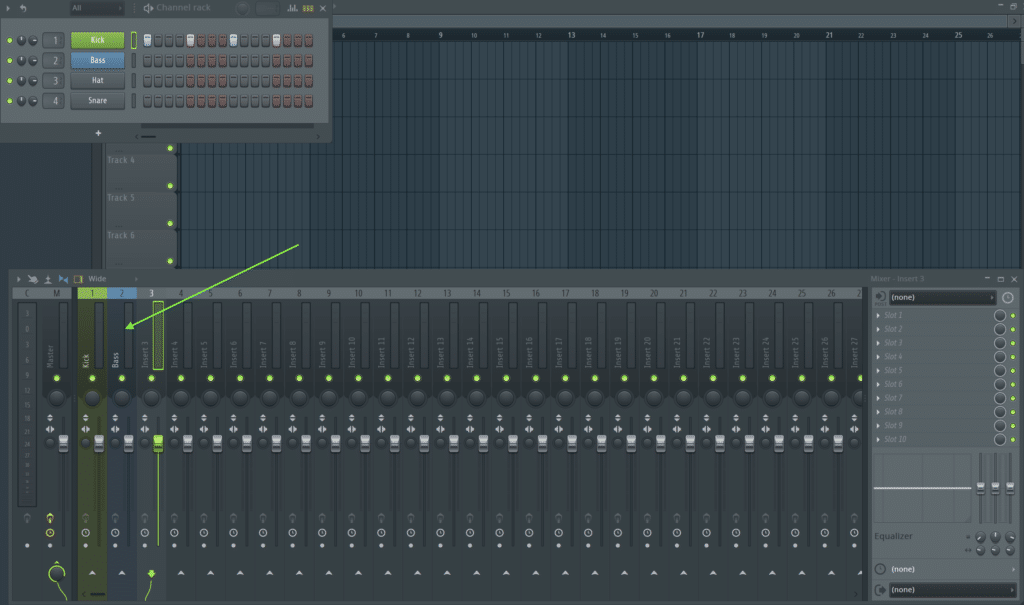Select mixer track 2 header tab
The image size is (1024, 605).
(121, 293)
